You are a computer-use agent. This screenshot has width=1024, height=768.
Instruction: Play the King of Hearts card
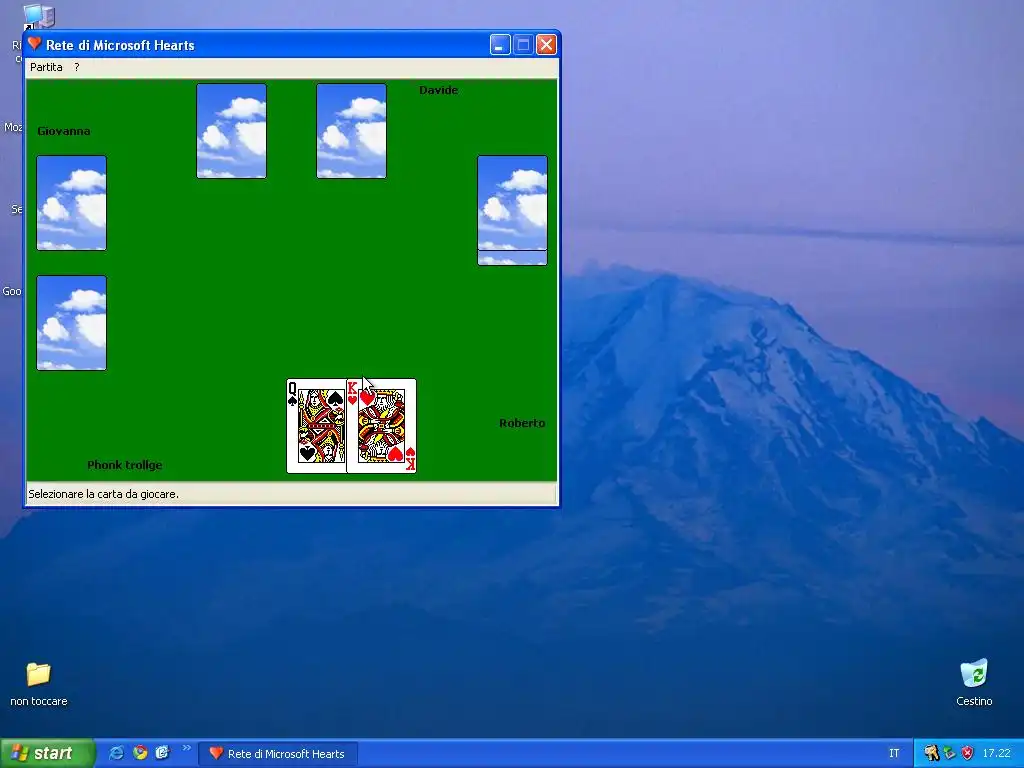click(x=381, y=426)
